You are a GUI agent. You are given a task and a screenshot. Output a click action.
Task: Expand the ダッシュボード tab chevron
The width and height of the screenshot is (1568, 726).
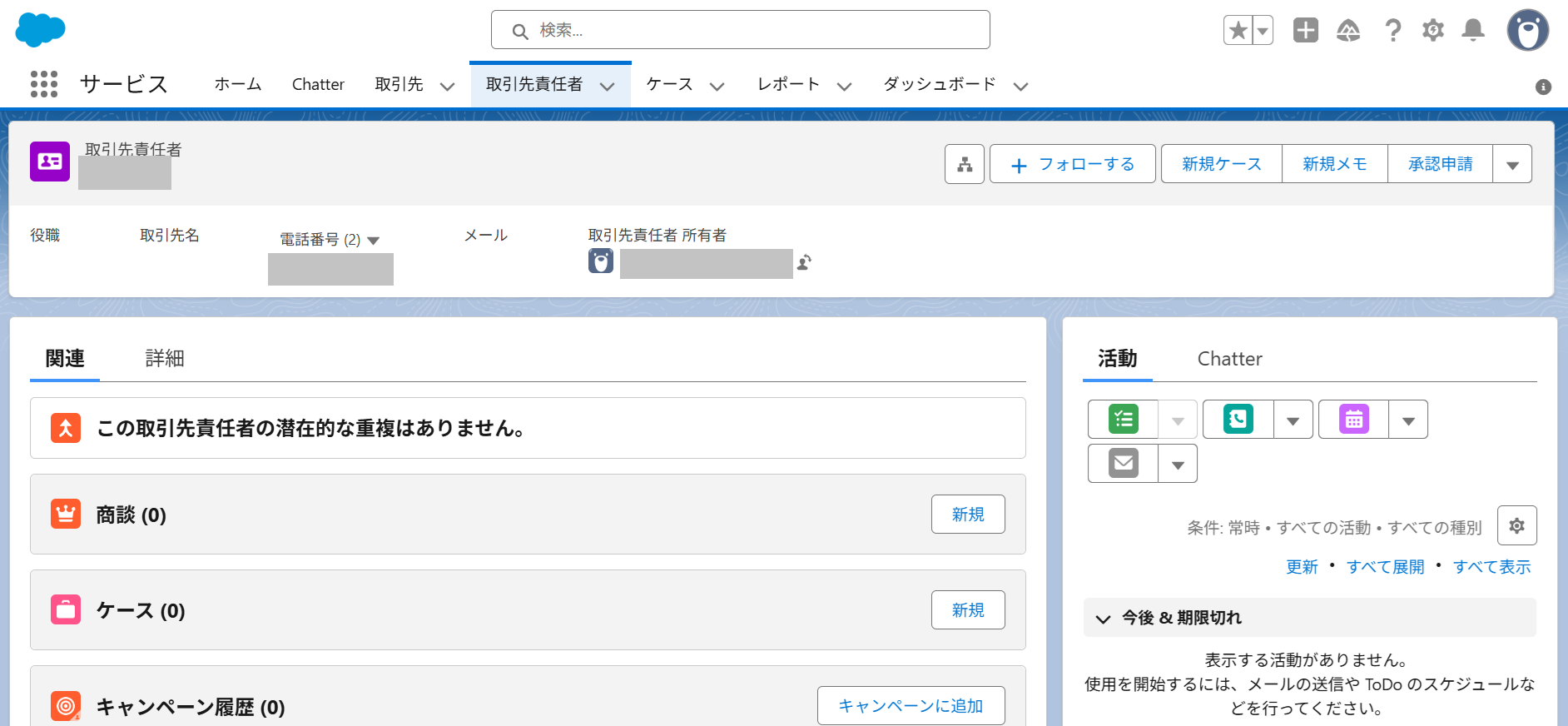[x=1021, y=86]
